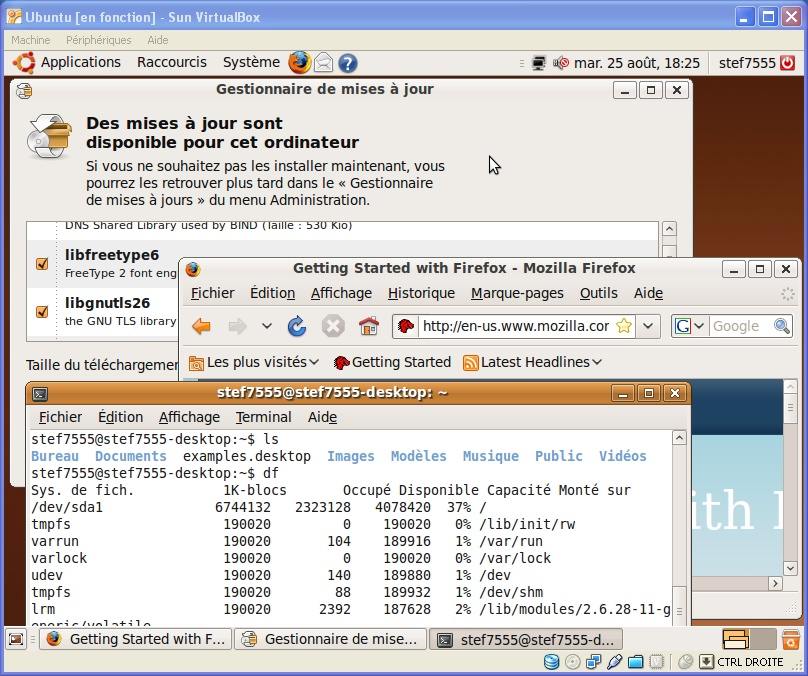Open the Raccourcis menu in the top panel
Screen dimensions: 808x676
point(172,62)
